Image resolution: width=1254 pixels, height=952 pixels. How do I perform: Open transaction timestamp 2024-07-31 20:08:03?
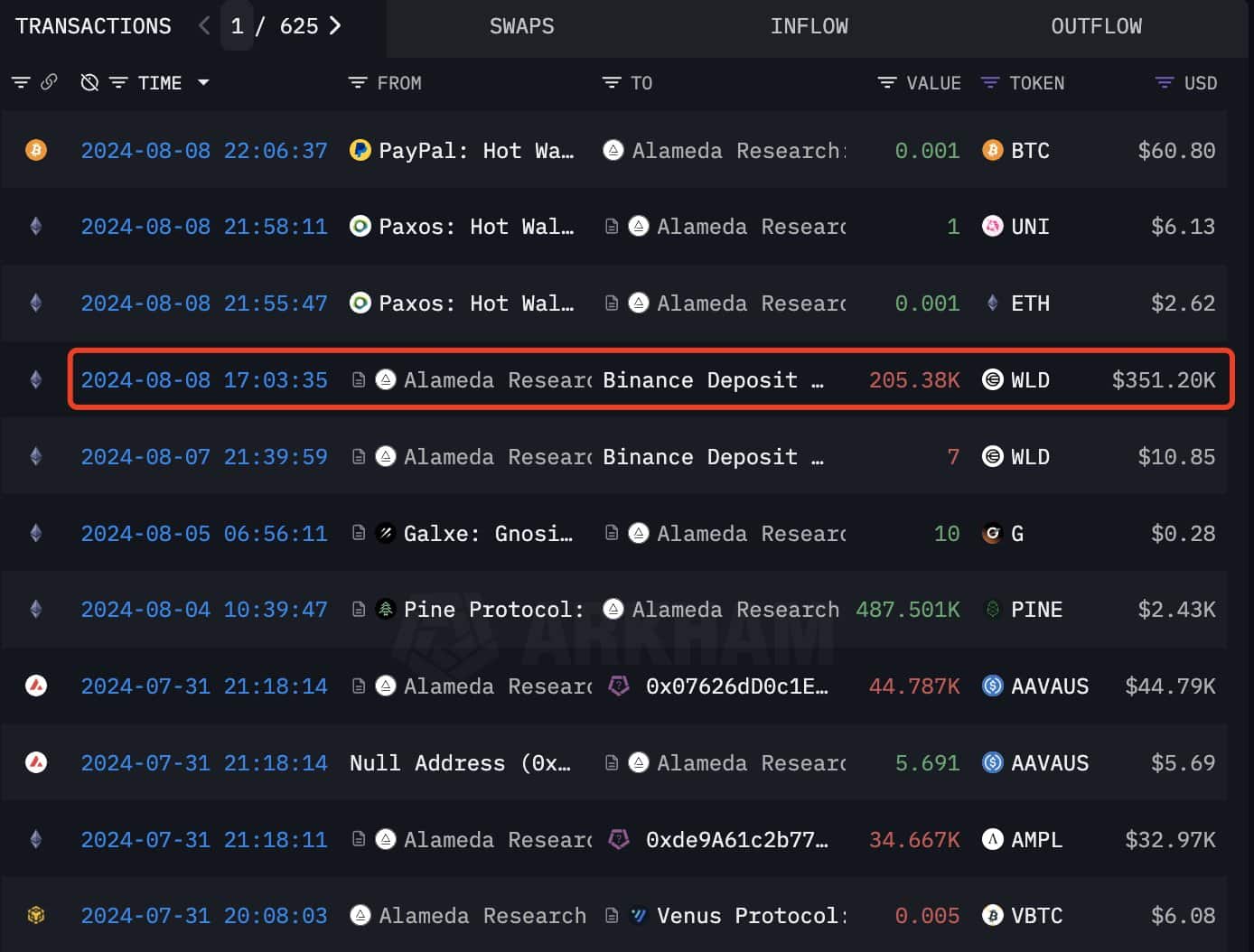point(204,915)
